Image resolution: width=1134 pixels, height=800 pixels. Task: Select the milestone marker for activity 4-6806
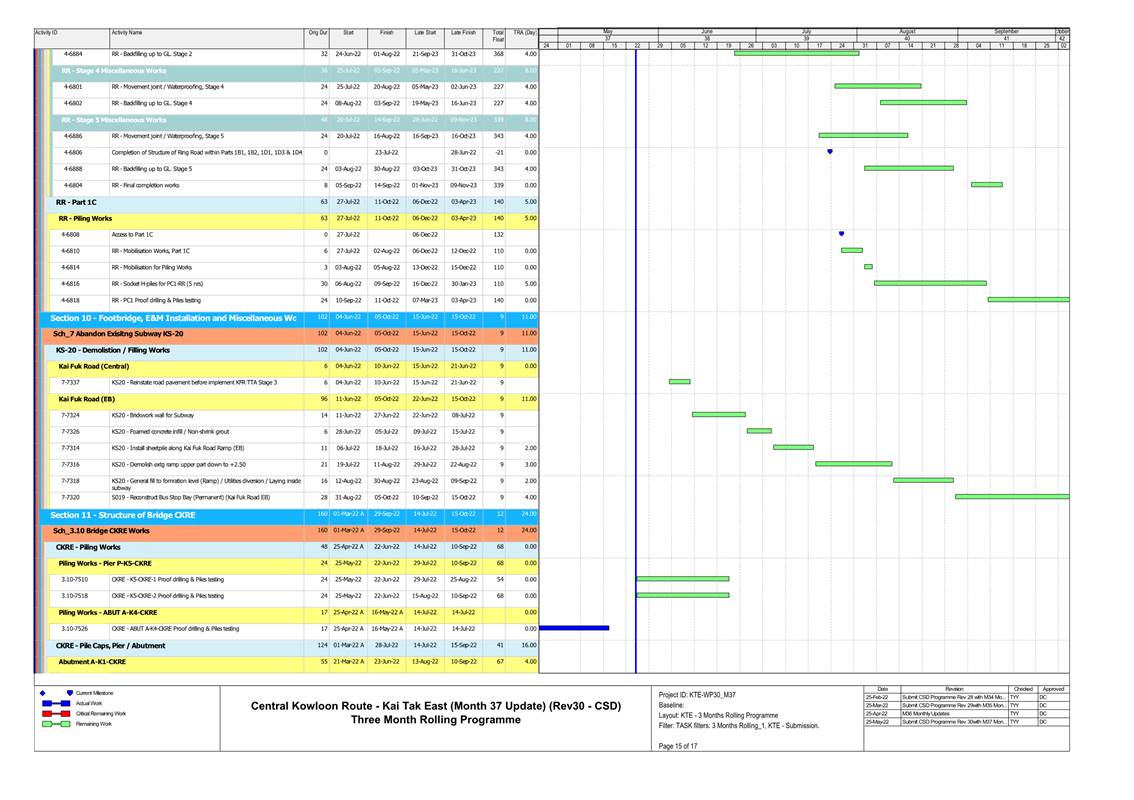coord(830,152)
